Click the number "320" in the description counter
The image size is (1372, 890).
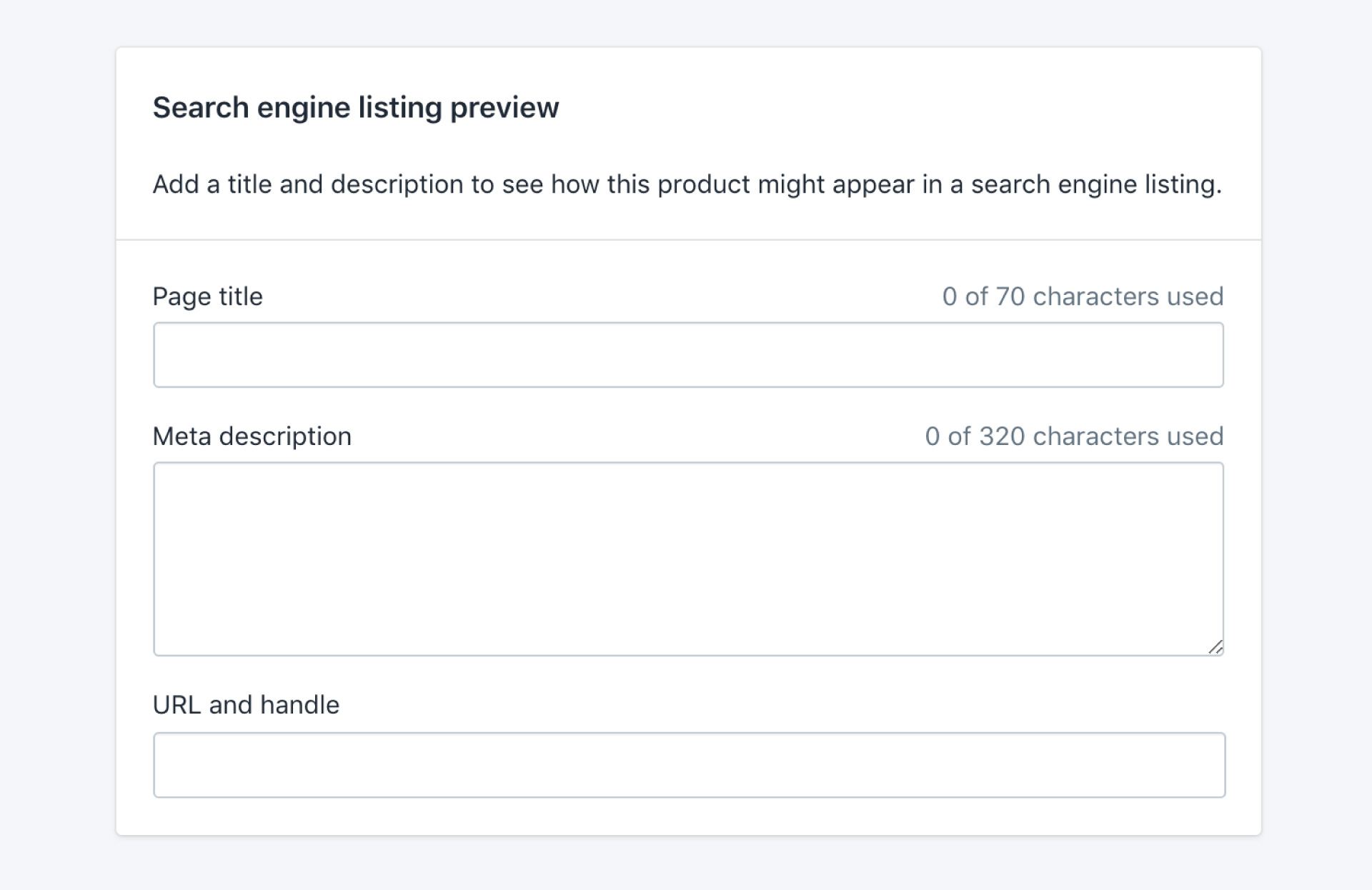pyautogui.click(x=1001, y=436)
